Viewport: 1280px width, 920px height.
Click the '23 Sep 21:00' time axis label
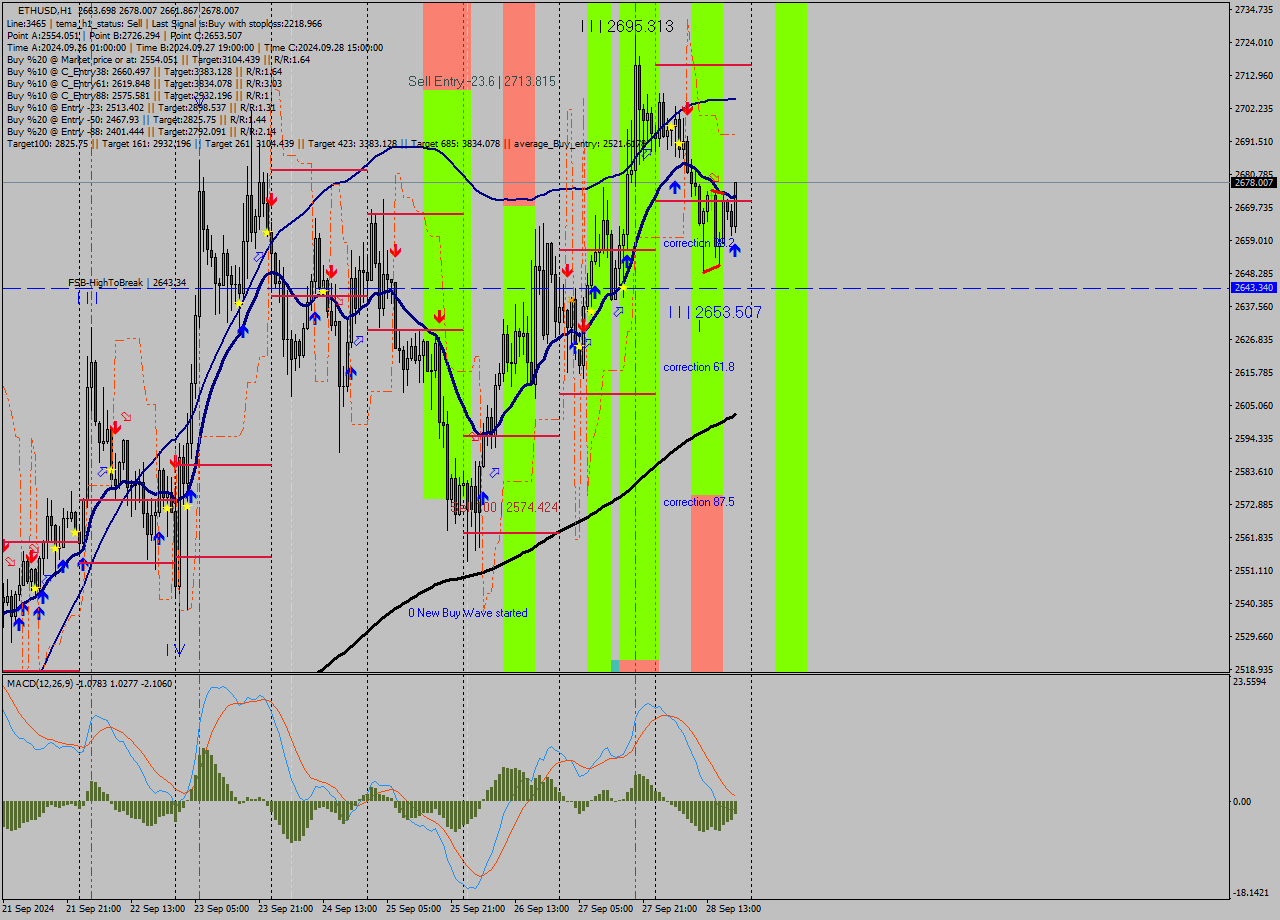tap(286, 909)
